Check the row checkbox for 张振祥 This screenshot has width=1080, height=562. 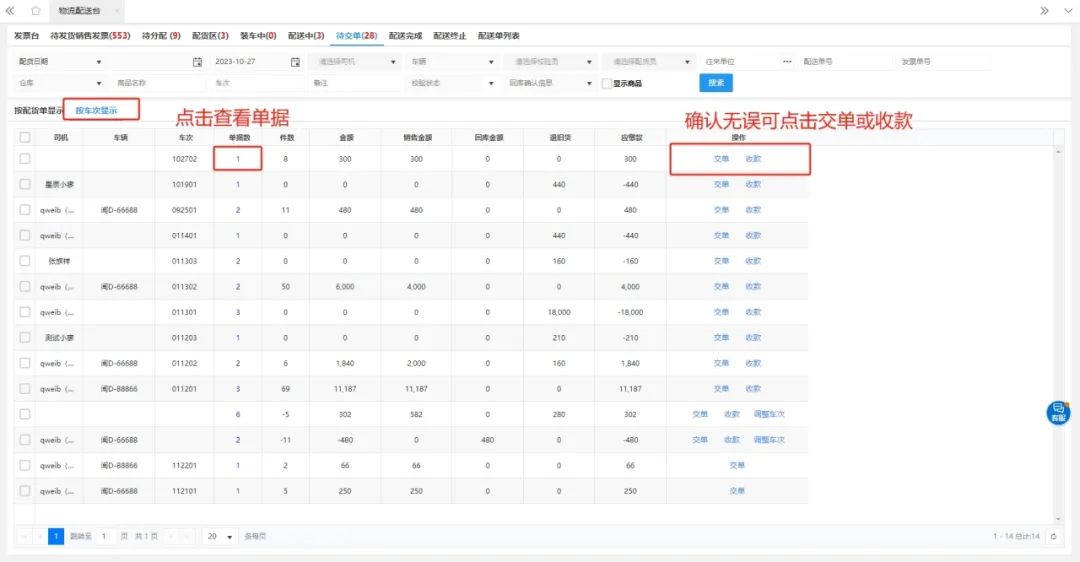[25, 261]
